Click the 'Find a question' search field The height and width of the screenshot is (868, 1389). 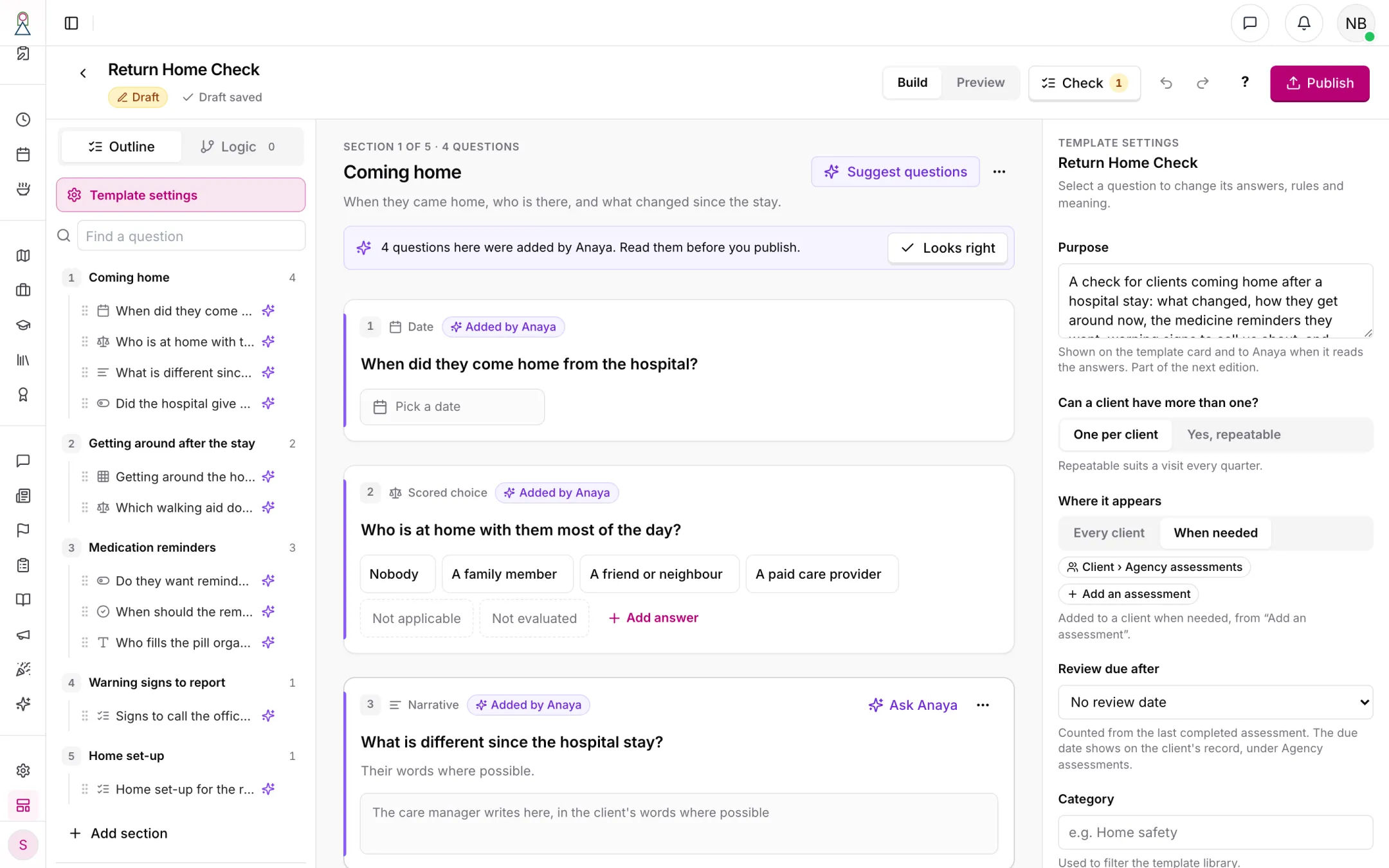pos(191,236)
